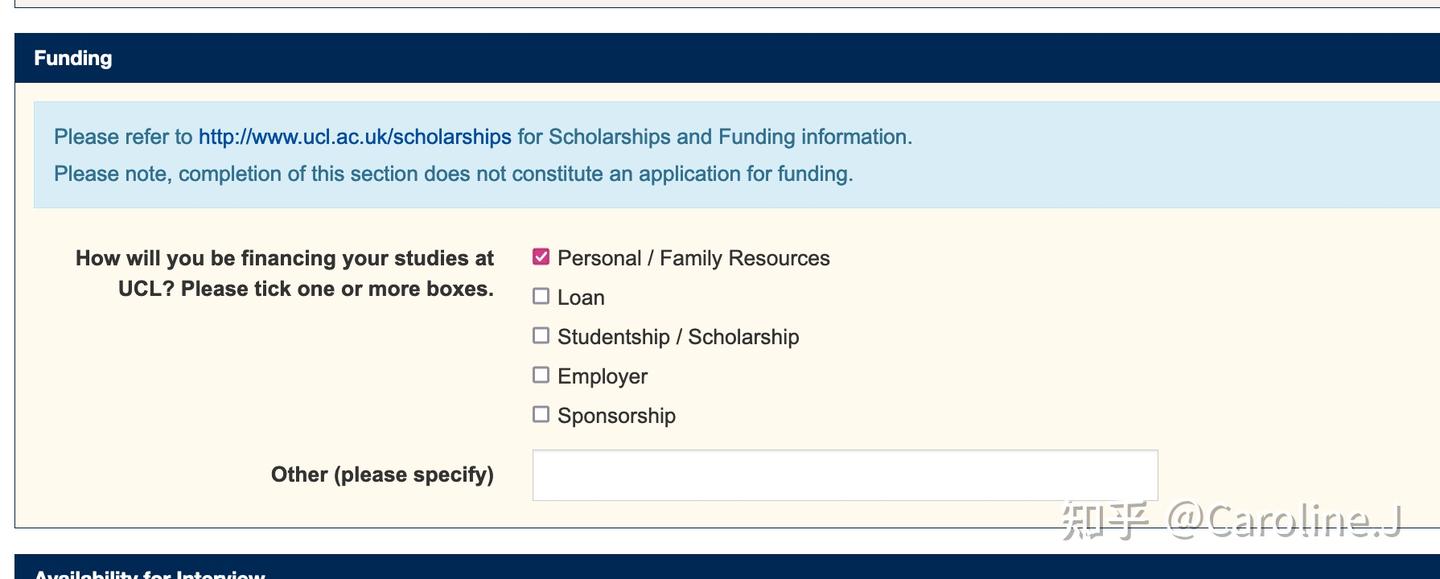The image size is (1440, 579).
Task: Enable the Employer checkbox
Action: tap(541, 375)
